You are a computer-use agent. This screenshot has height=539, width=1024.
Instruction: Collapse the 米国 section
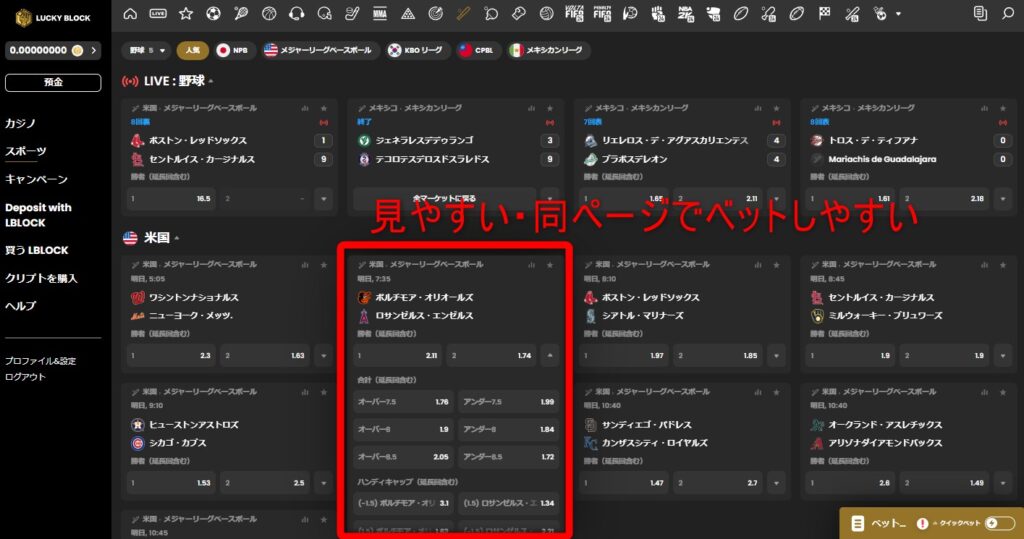176,238
